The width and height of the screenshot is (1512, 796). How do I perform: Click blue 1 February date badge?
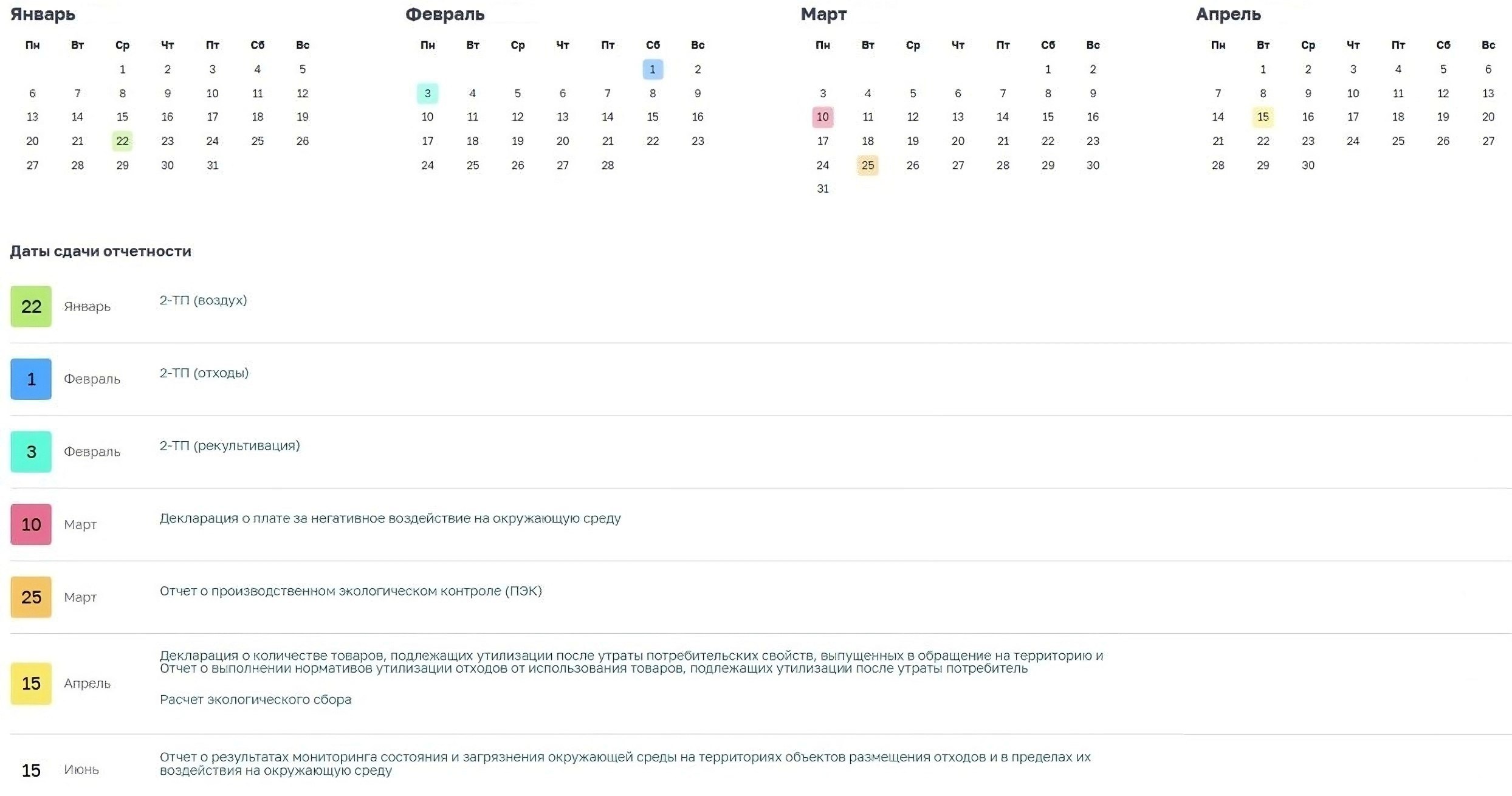31,379
